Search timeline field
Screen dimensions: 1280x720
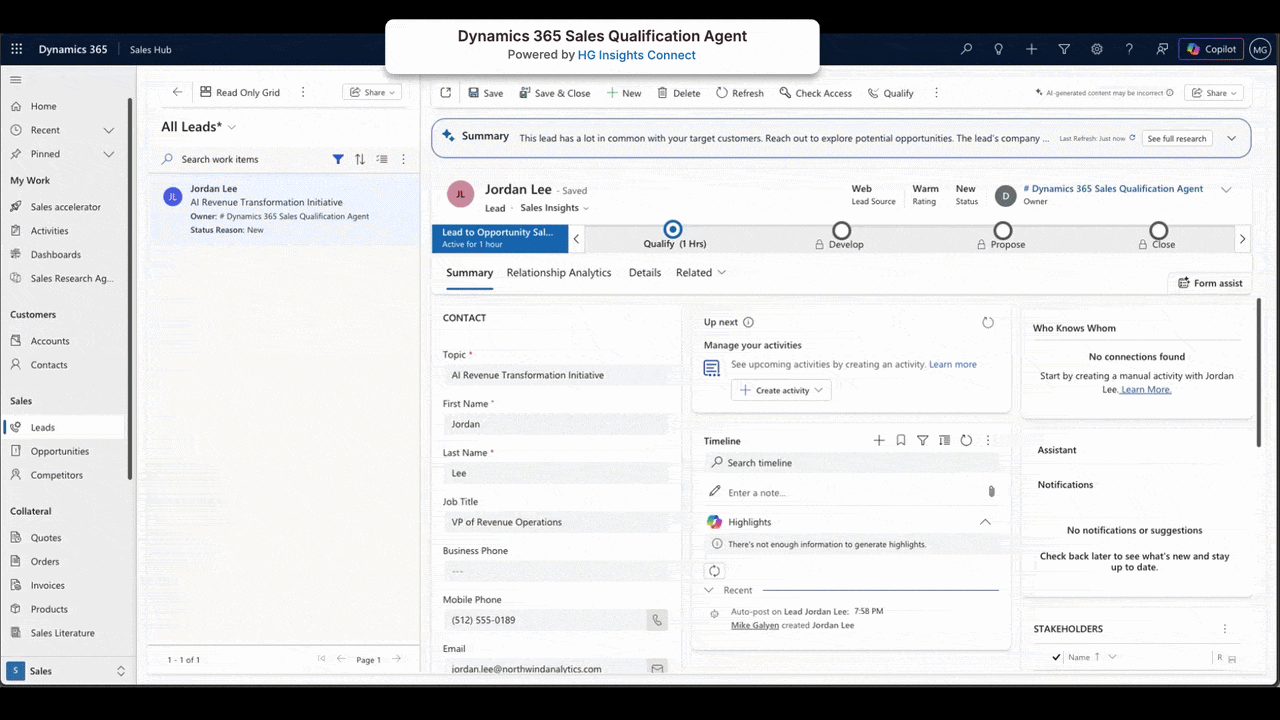(x=851, y=463)
